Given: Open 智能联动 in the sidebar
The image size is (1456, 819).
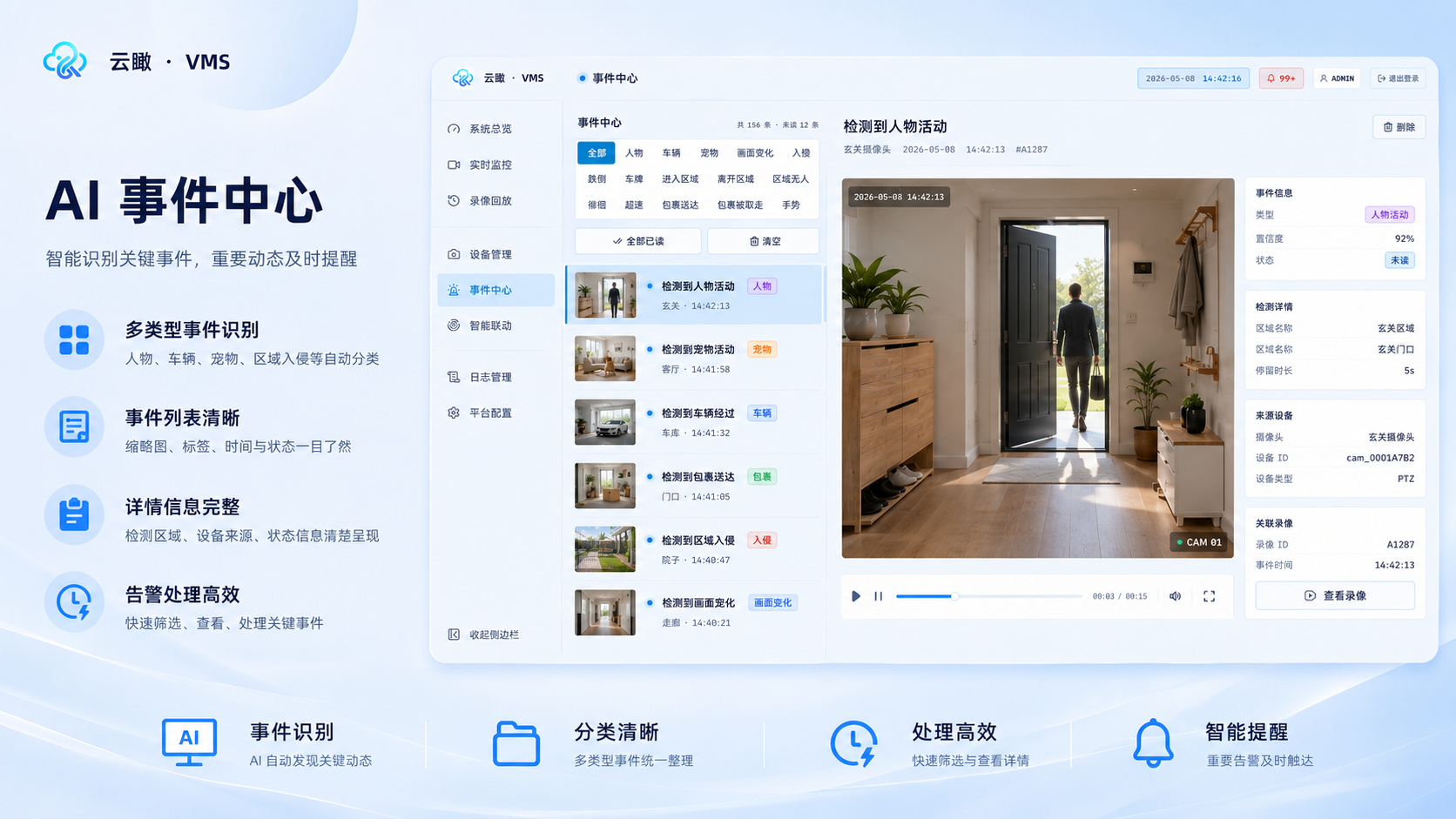Looking at the screenshot, I should (480, 326).
